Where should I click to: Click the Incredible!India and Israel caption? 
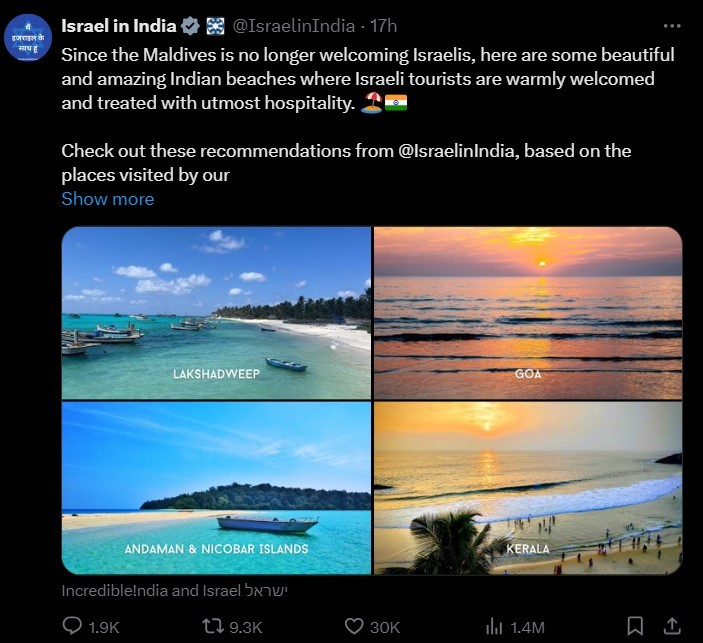[174, 590]
